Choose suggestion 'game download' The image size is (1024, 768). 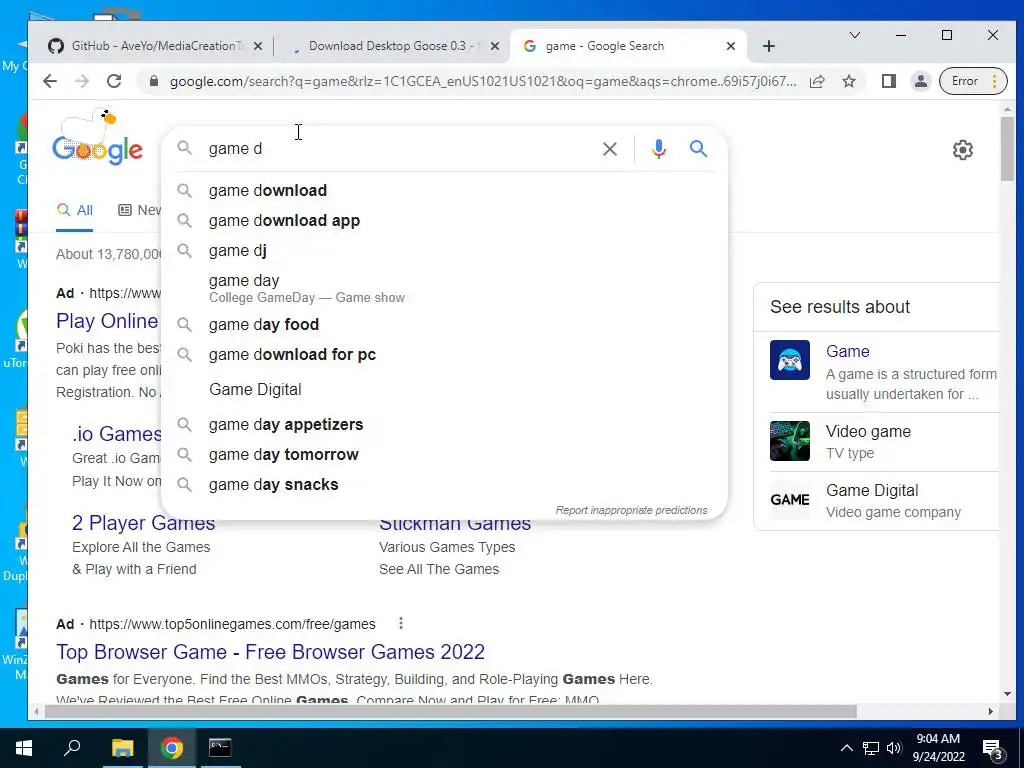pyautogui.click(x=444, y=191)
